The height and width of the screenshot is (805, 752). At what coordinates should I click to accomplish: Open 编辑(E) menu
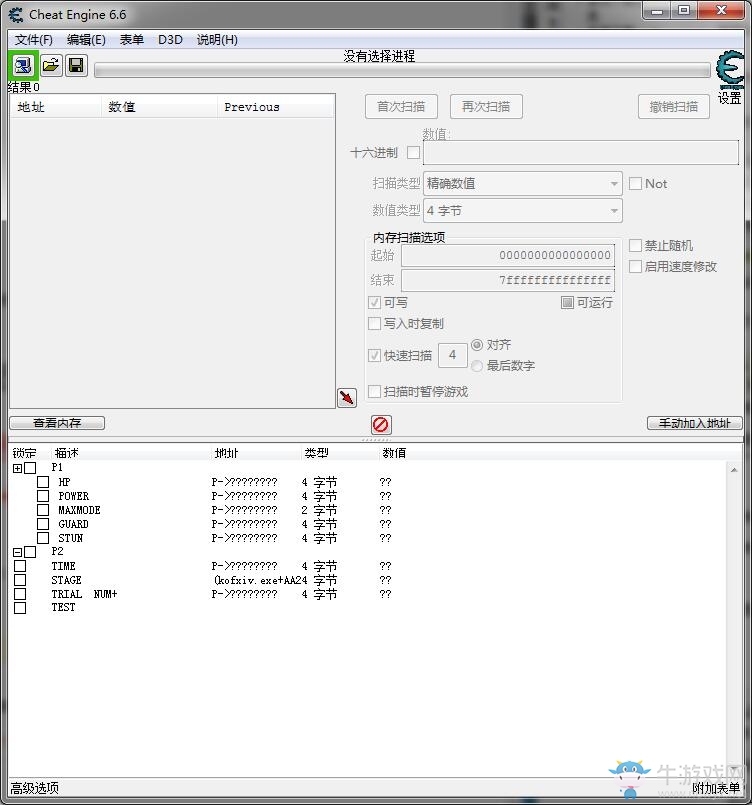[86, 40]
